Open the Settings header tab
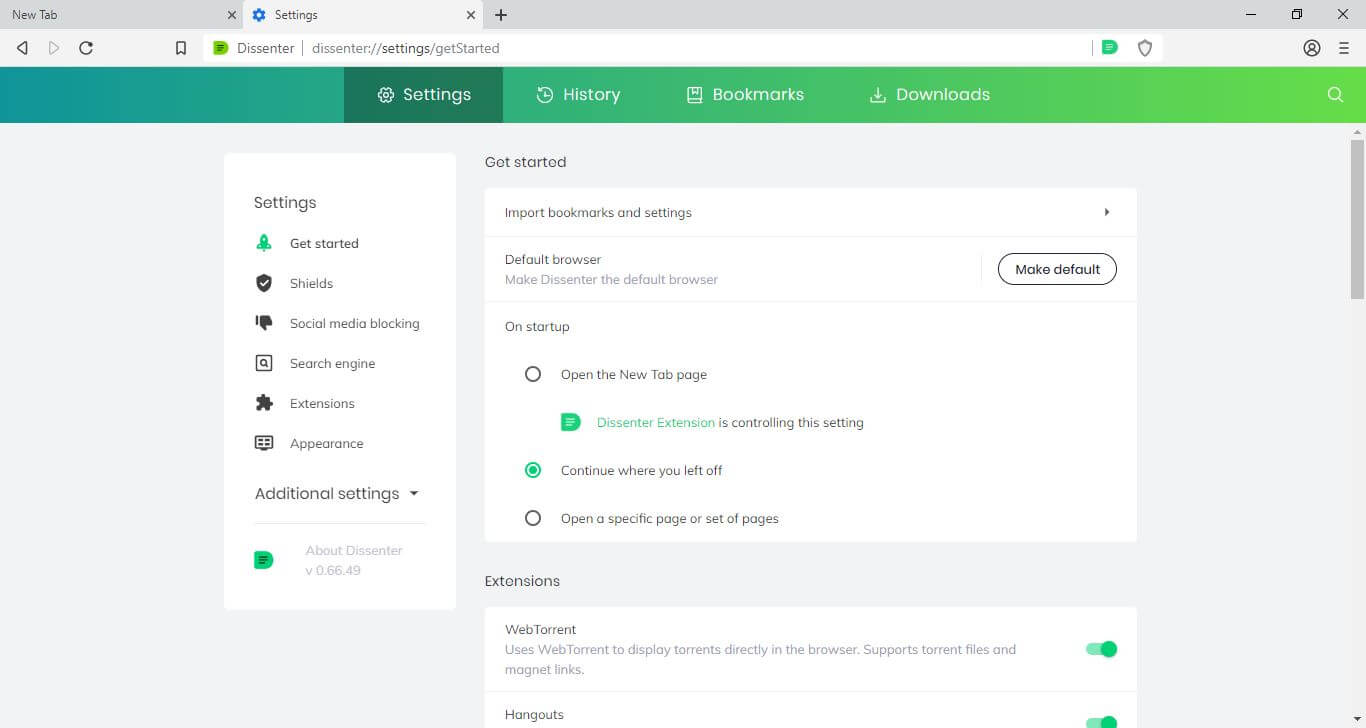This screenshot has width=1366, height=728. click(424, 95)
